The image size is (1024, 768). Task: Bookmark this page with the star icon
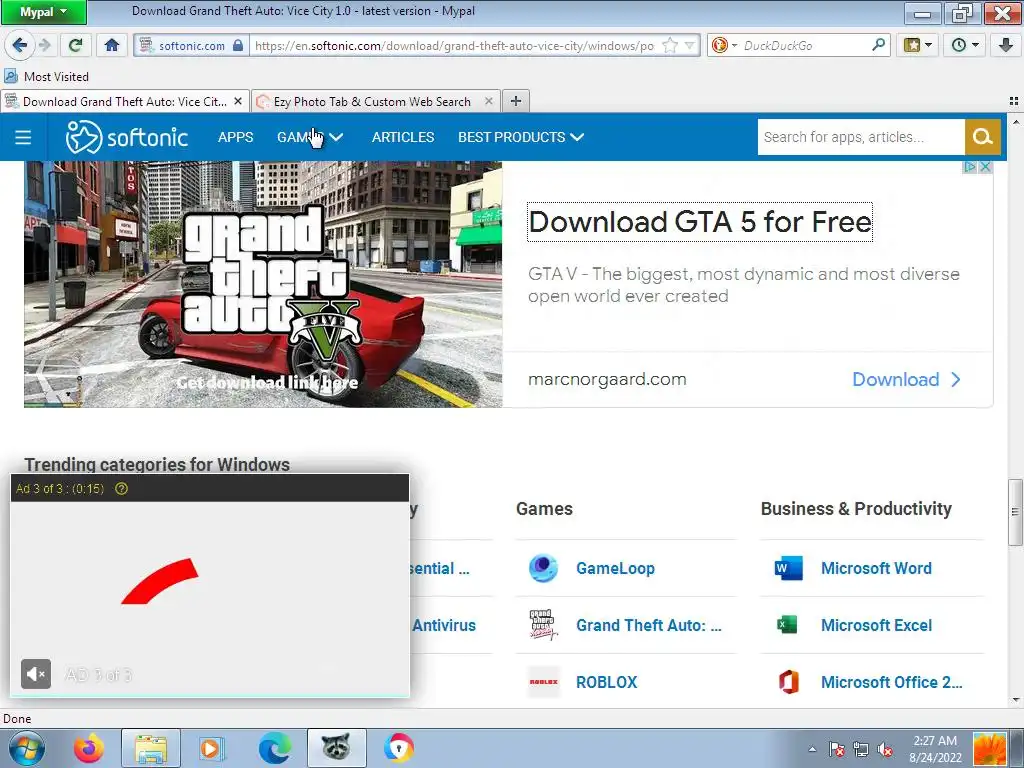coord(670,46)
